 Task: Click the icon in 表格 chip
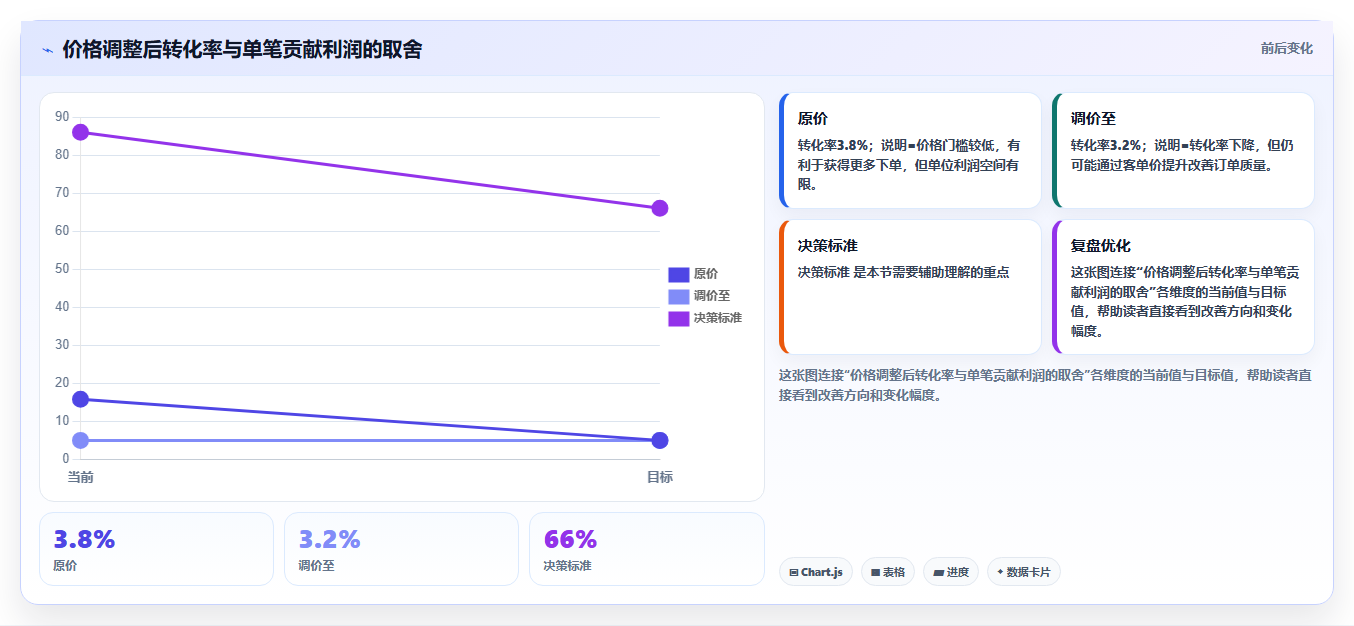point(876,573)
